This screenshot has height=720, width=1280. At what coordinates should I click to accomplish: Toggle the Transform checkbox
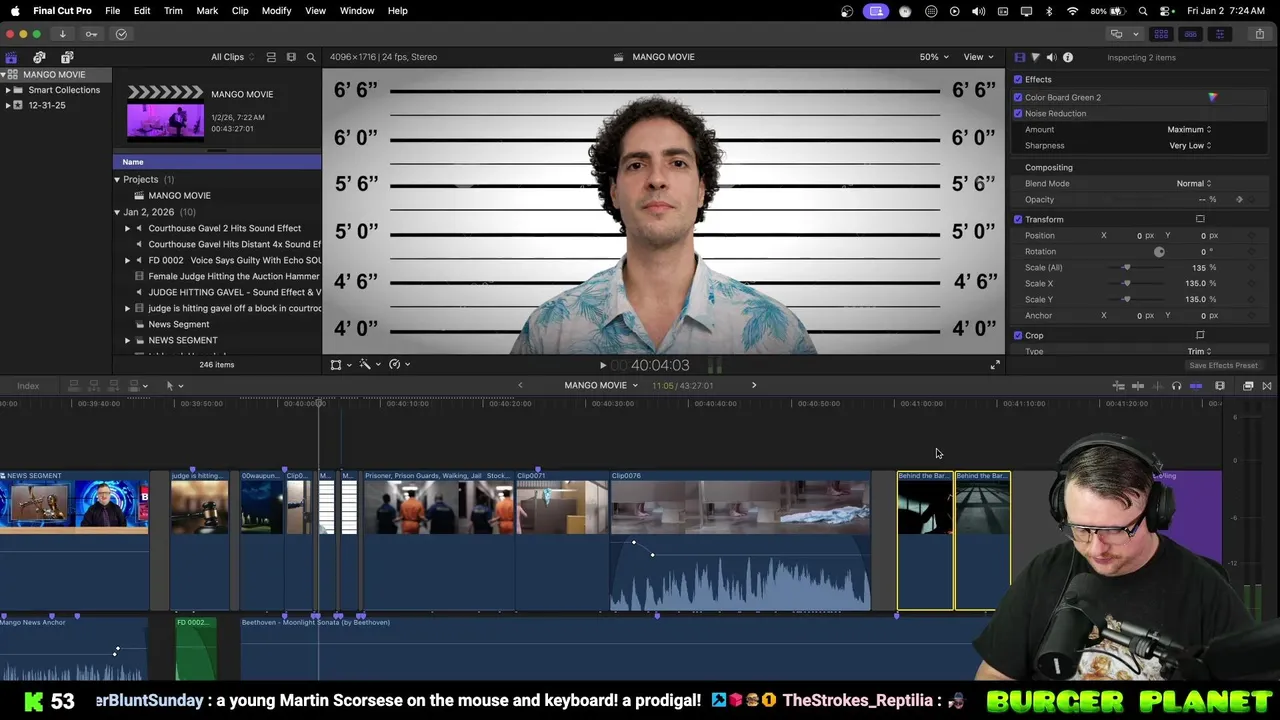click(x=1018, y=219)
